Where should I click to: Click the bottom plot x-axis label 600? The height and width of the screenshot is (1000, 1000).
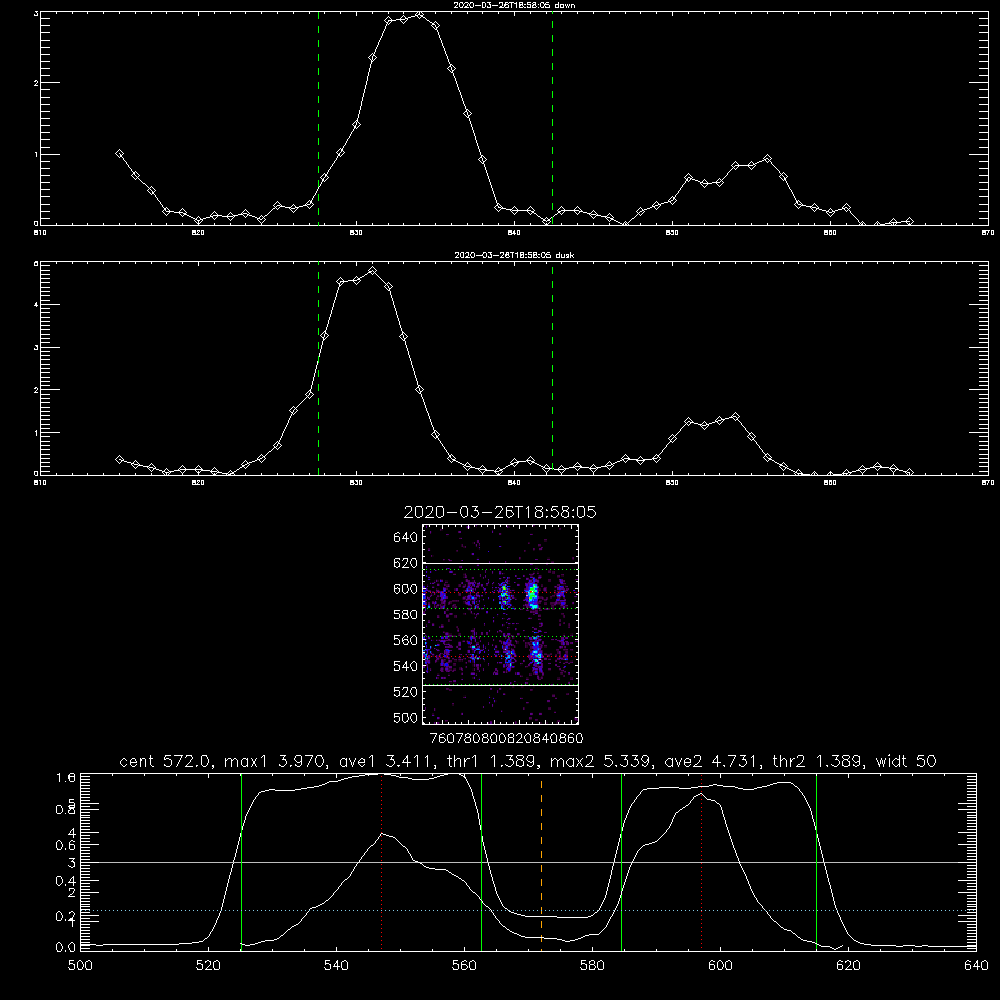720,966
